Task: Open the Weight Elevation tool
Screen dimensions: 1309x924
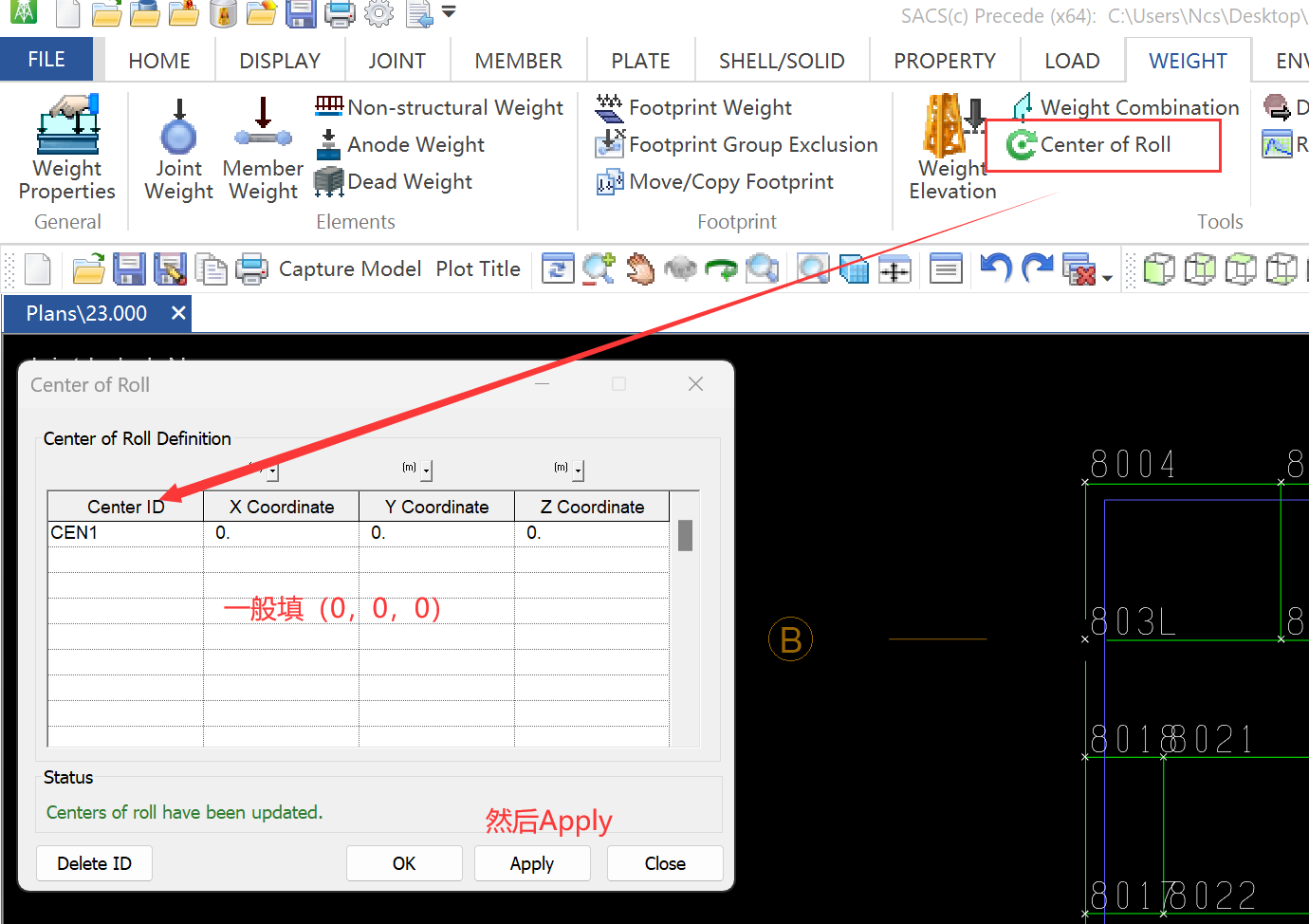Action: (x=952, y=148)
